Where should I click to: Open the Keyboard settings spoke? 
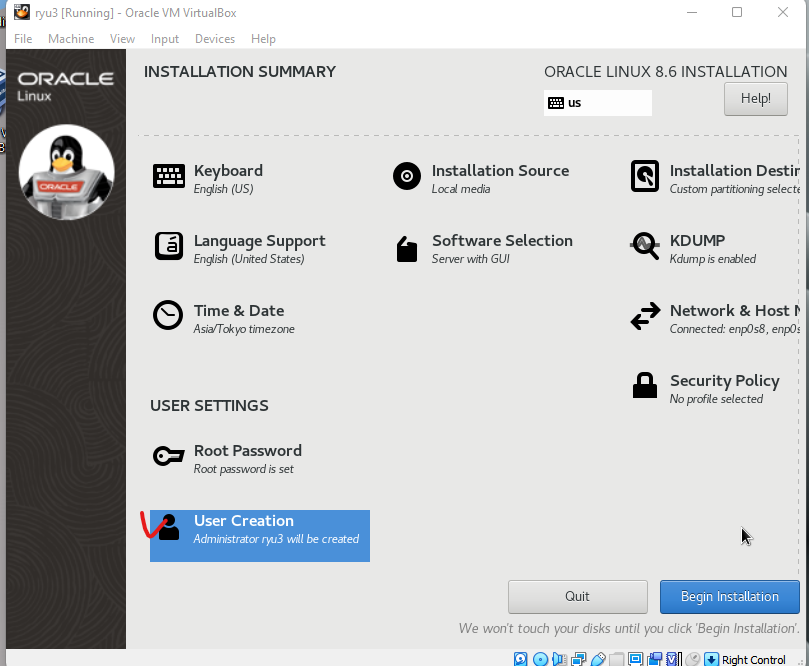208,178
